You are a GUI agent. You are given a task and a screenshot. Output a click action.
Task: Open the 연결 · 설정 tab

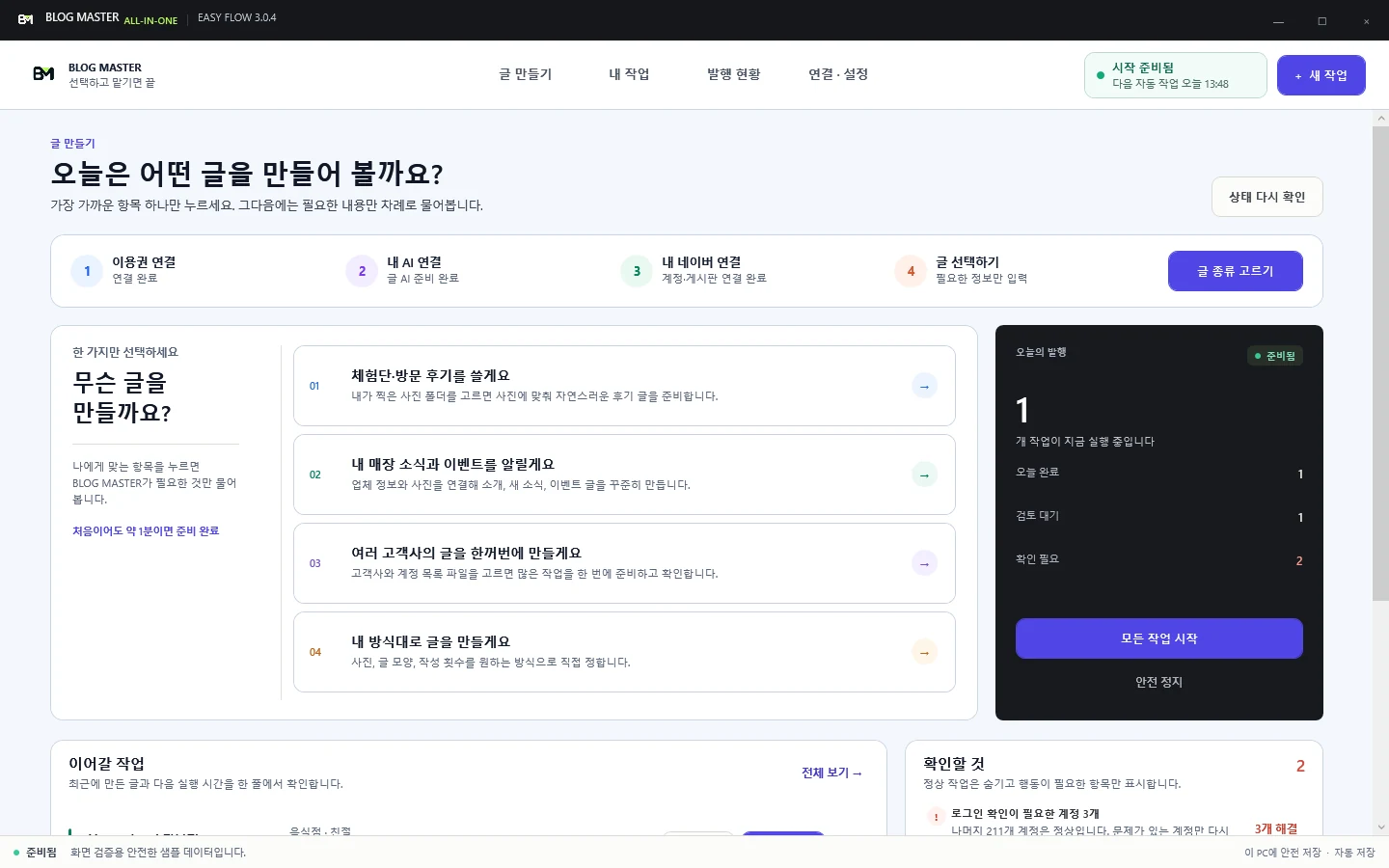pos(838,74)
